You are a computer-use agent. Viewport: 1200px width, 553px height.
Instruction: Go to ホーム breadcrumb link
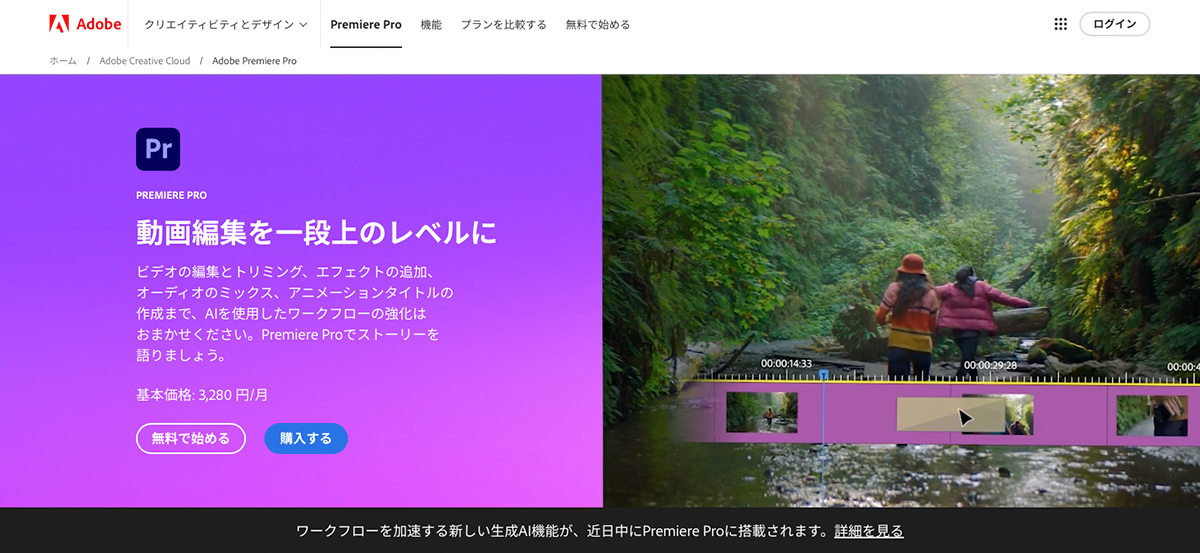pyautogui.click(x=62, y=61)
